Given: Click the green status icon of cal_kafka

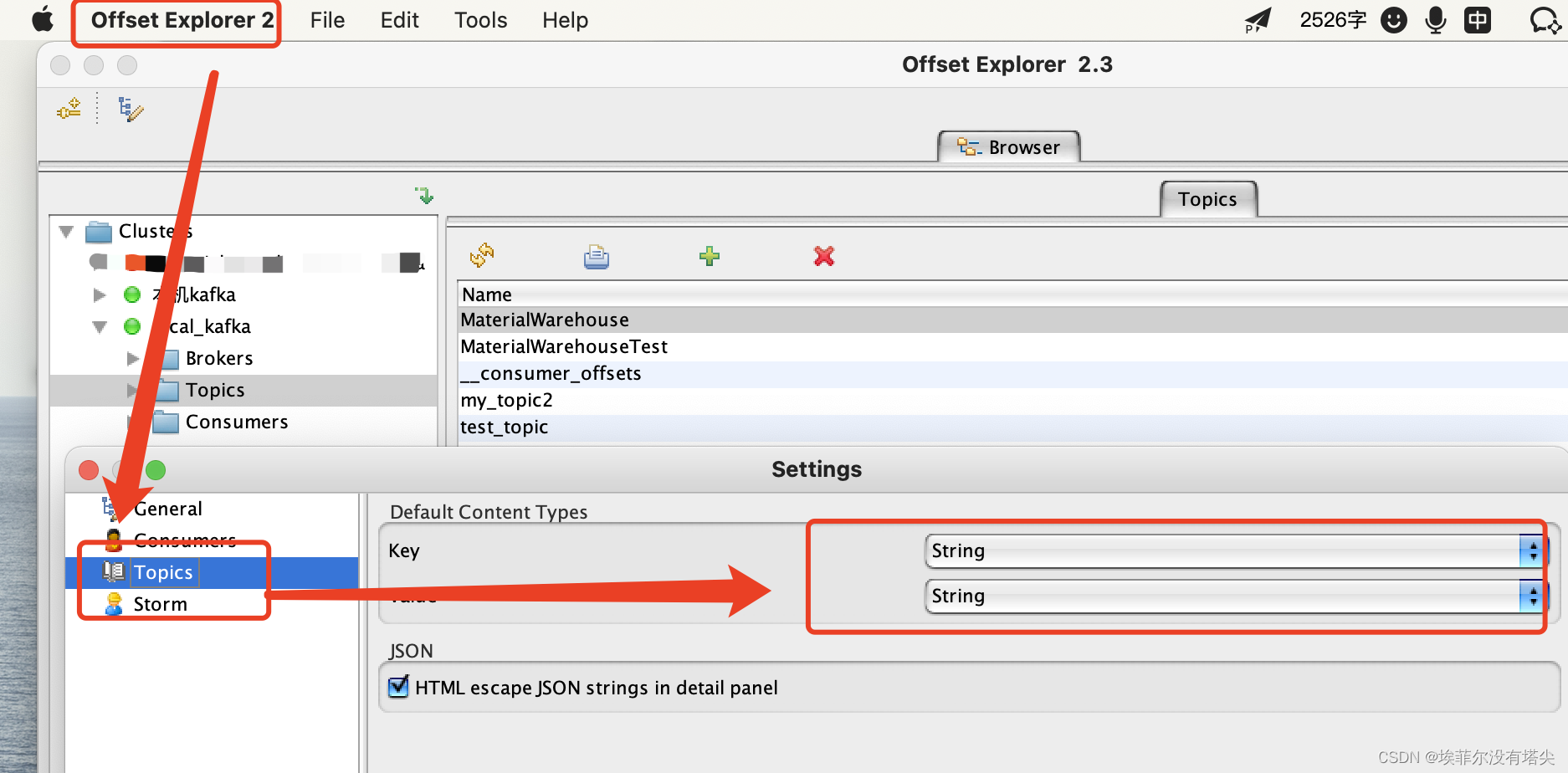Looking at the screenshot, I should coord(132,326).
